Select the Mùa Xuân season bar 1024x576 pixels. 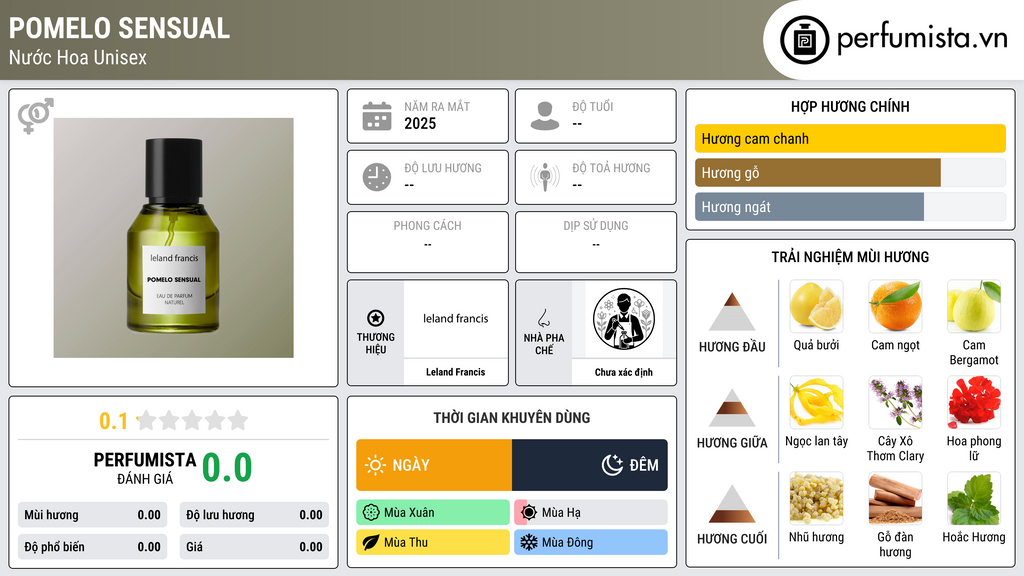(x=432, y=513)
